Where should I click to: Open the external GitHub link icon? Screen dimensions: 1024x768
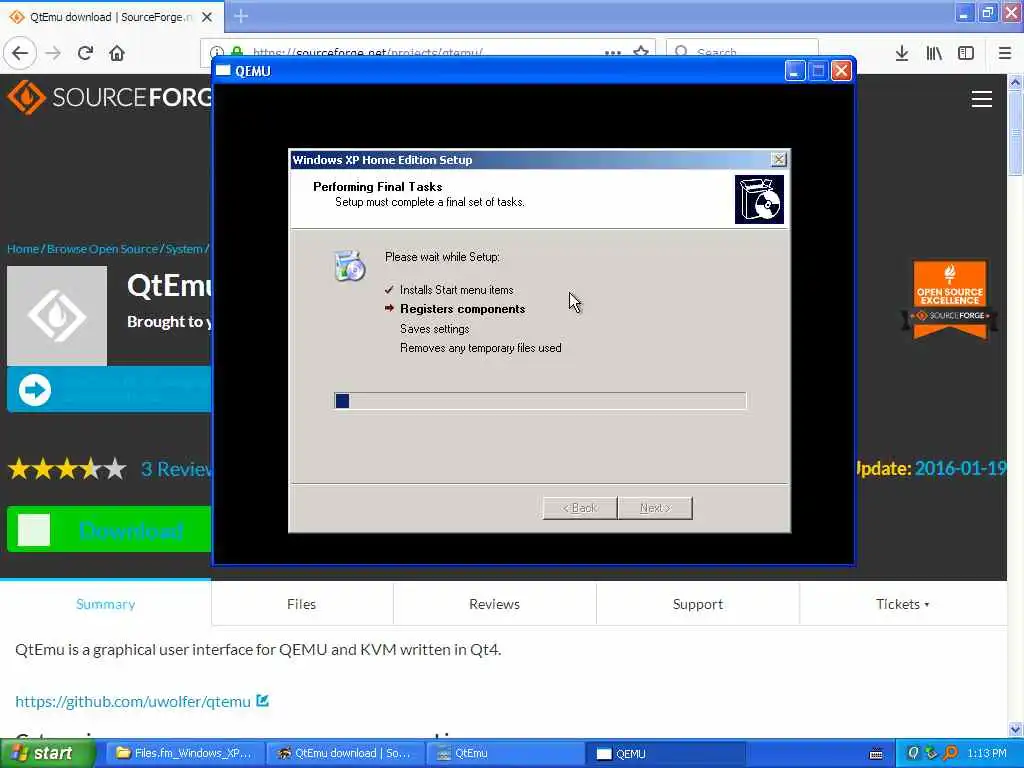pos(263,701)
